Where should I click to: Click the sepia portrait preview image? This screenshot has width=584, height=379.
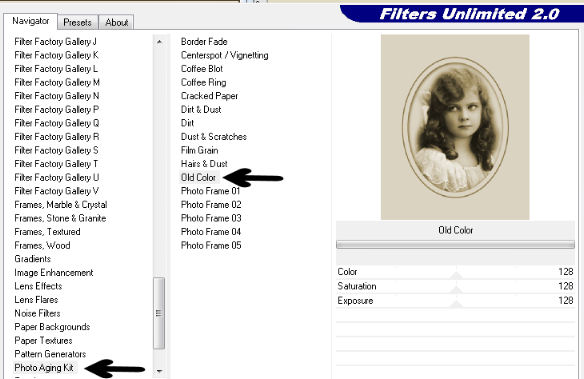[455, 127]
